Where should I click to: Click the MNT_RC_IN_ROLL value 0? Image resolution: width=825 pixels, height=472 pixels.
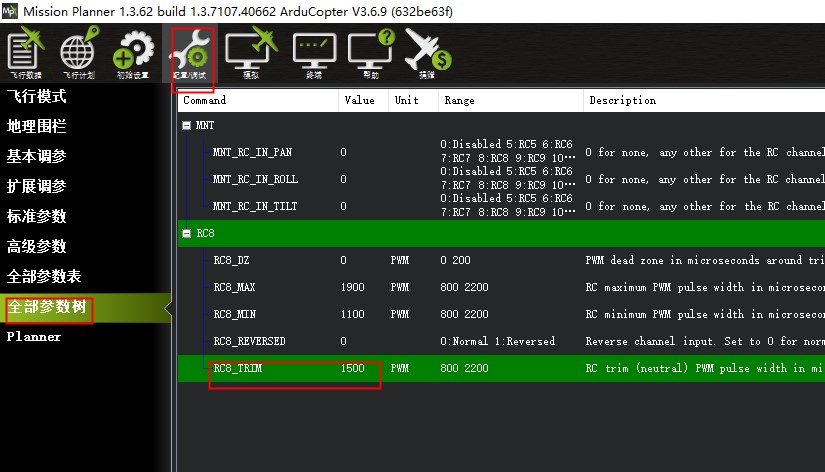(x=343, y=179)
